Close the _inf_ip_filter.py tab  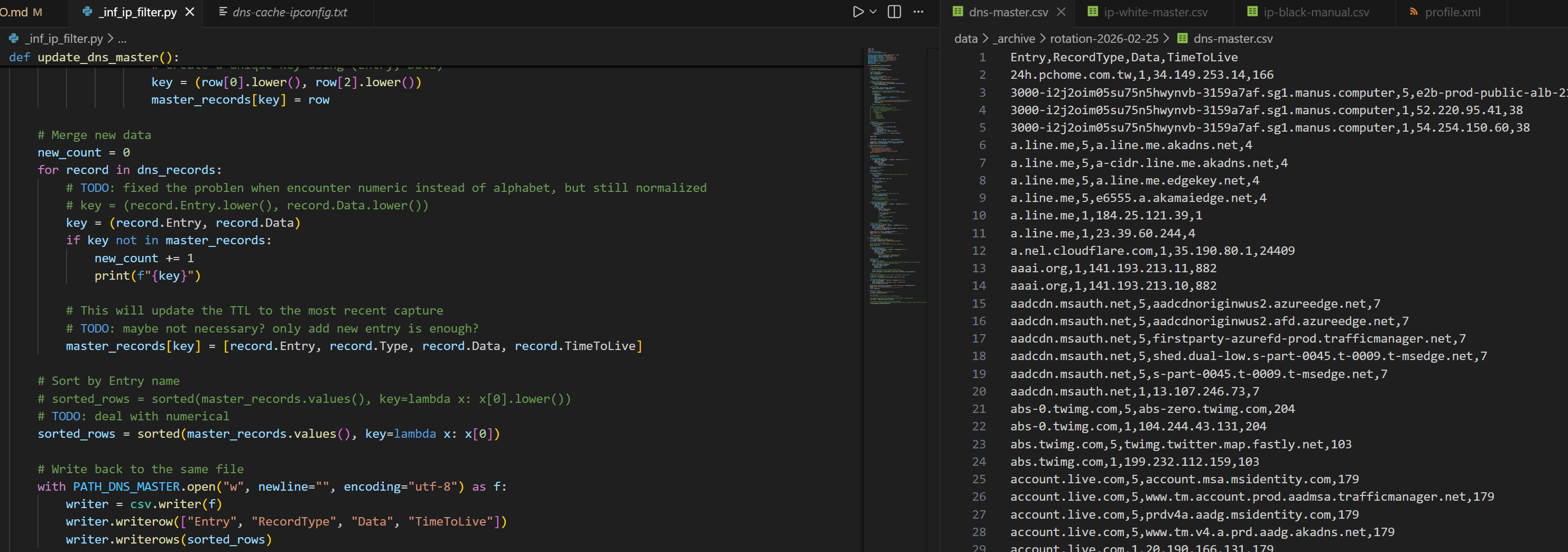coord(190,12)
